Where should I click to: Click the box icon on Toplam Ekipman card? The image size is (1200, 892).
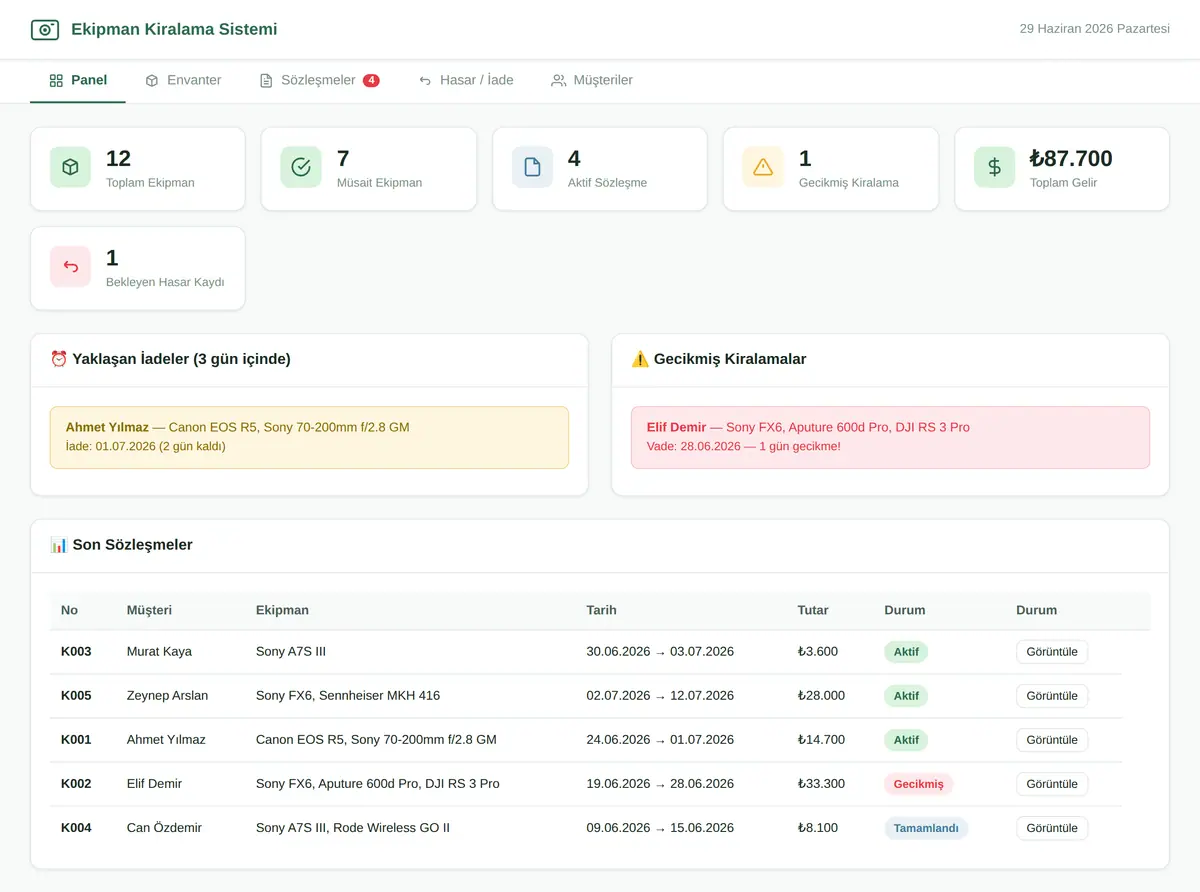point(70,168)
